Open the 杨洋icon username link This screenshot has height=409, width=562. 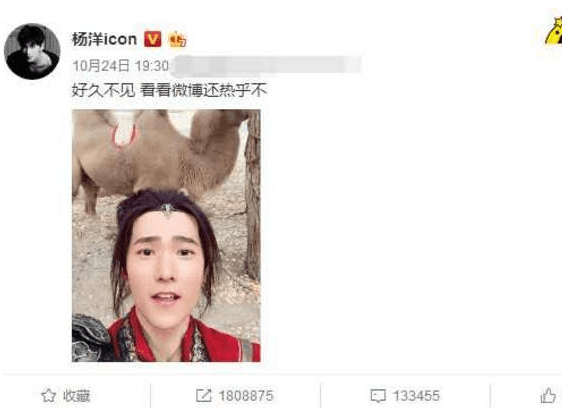tap(104, 39)
